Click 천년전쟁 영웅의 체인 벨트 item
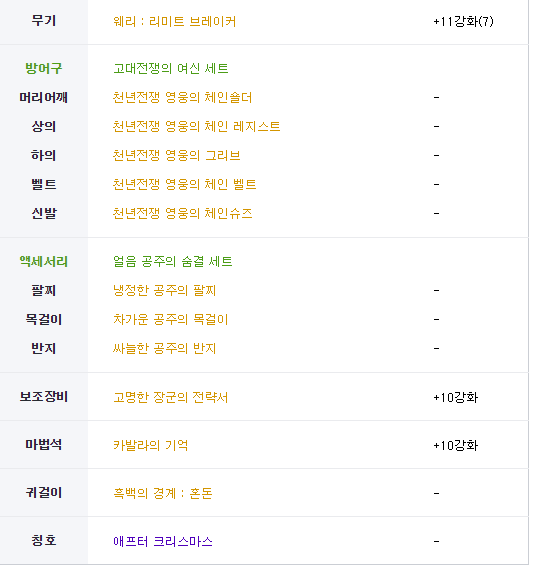Screen dimensions: 538x577 (x=184, y=184)
